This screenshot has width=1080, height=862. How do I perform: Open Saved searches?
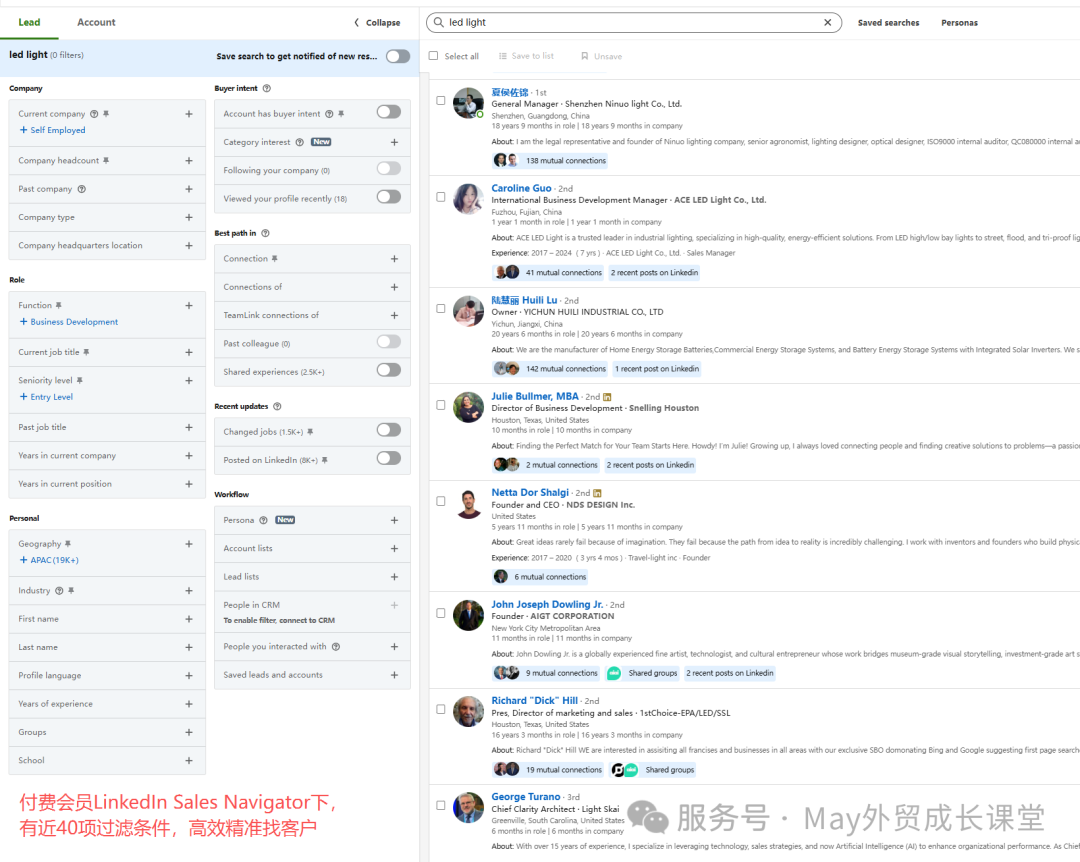tap(888, 22)
